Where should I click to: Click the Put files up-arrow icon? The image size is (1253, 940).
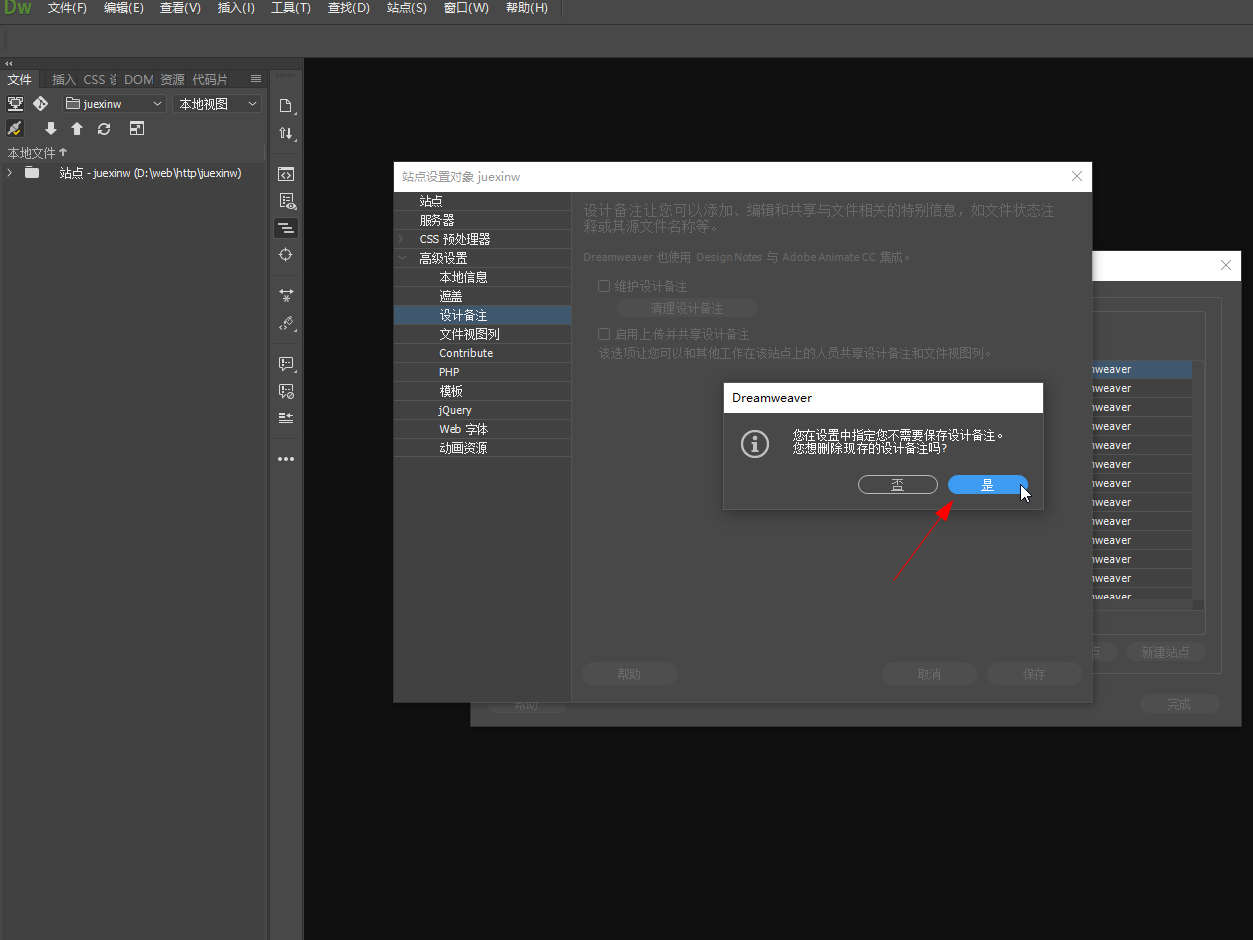click(x=77, y=128)
